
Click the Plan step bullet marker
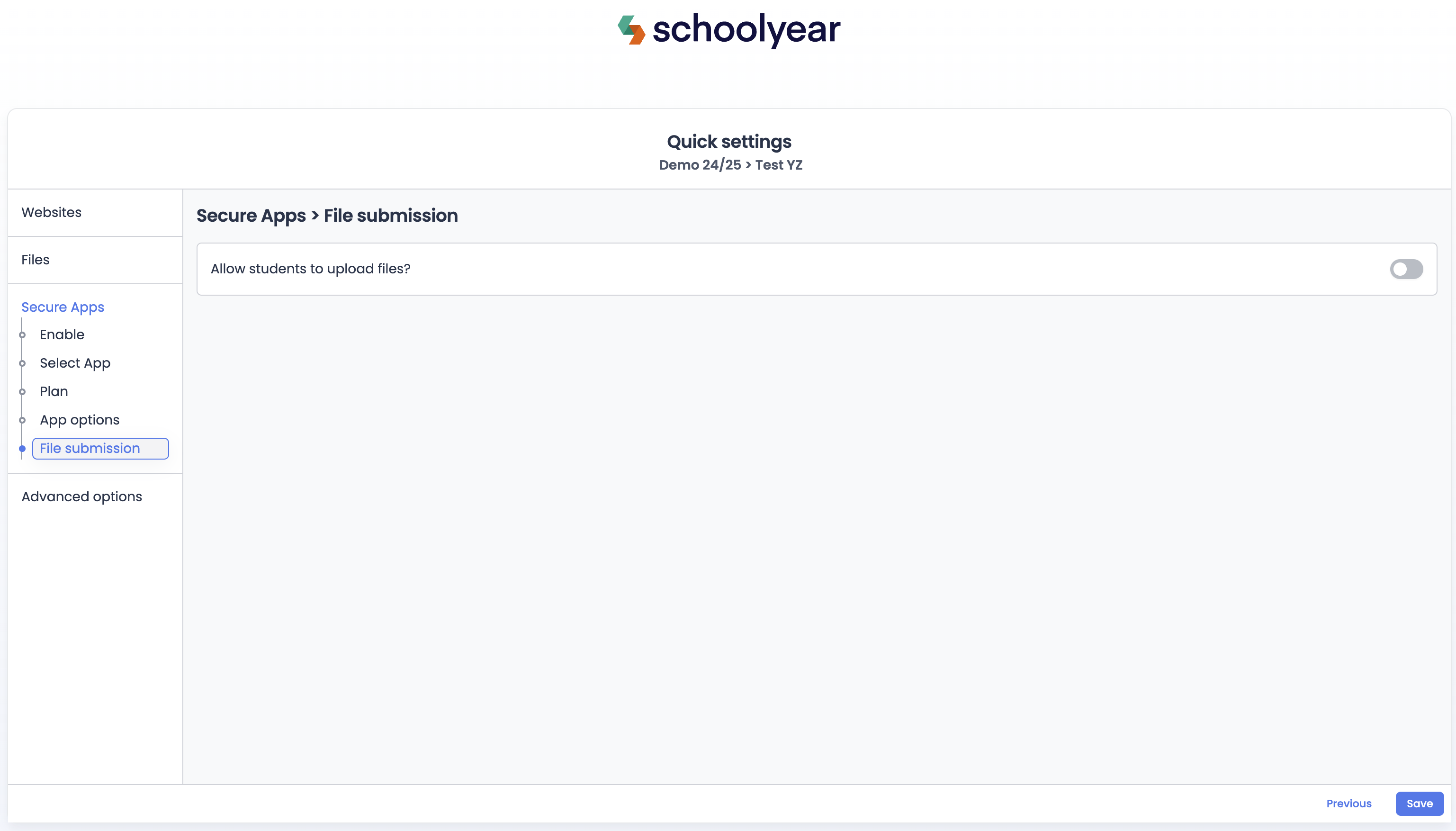(x=22, y=392)
